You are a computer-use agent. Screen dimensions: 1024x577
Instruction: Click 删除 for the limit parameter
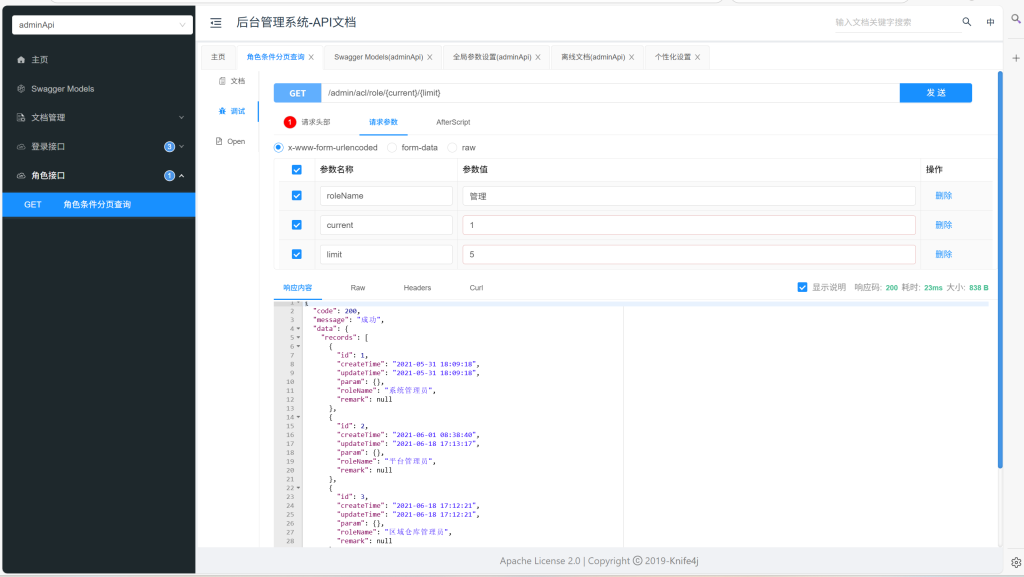[943, 254]
